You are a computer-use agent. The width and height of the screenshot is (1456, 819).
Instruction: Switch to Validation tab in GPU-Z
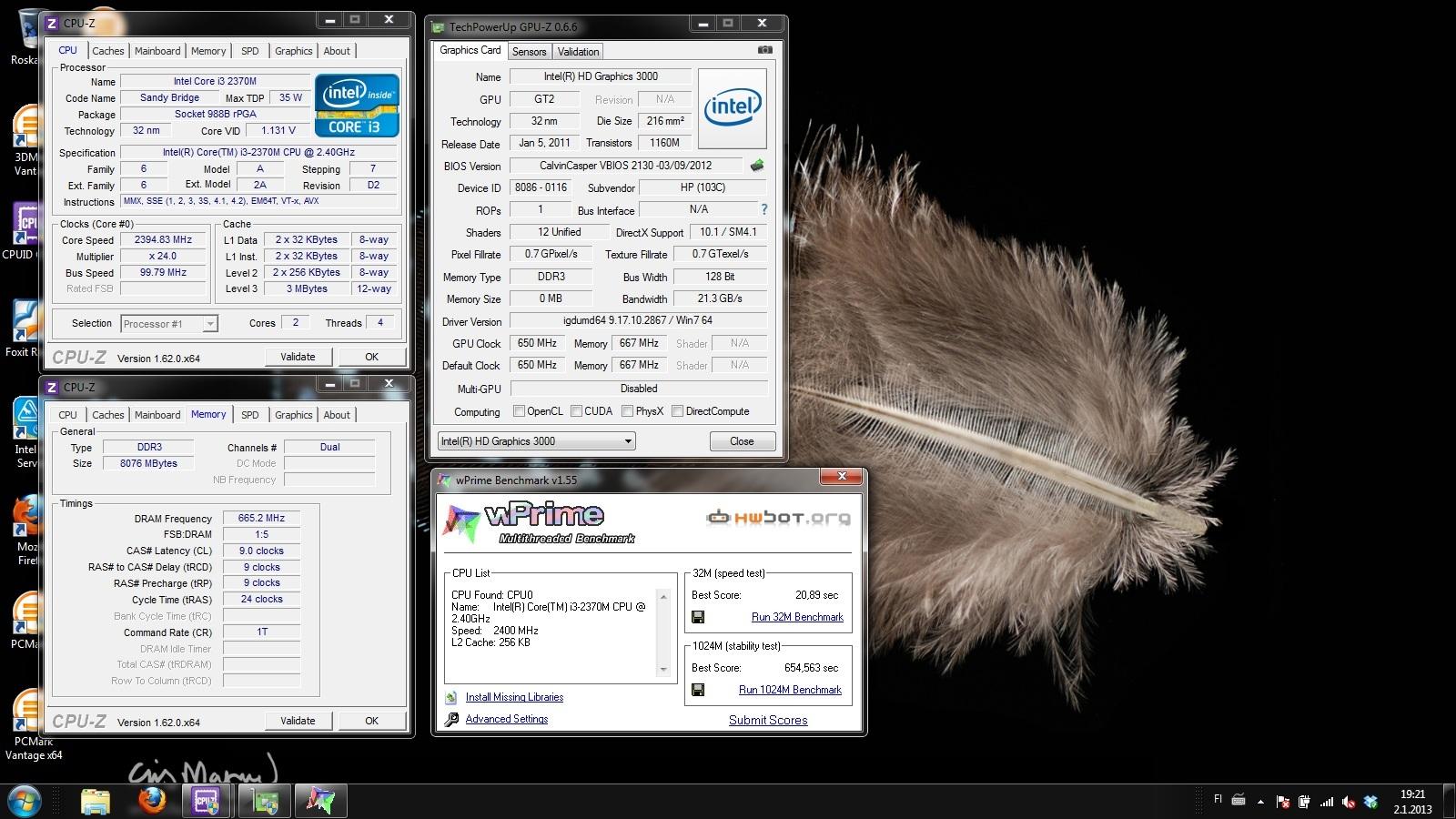(579, 52)
